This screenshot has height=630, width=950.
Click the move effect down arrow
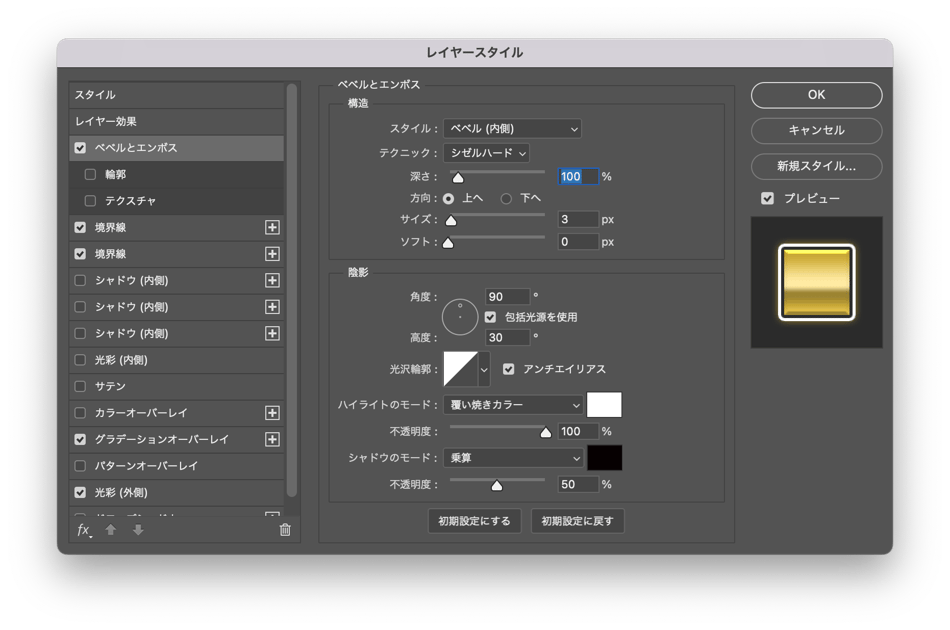tap(138, 530)
